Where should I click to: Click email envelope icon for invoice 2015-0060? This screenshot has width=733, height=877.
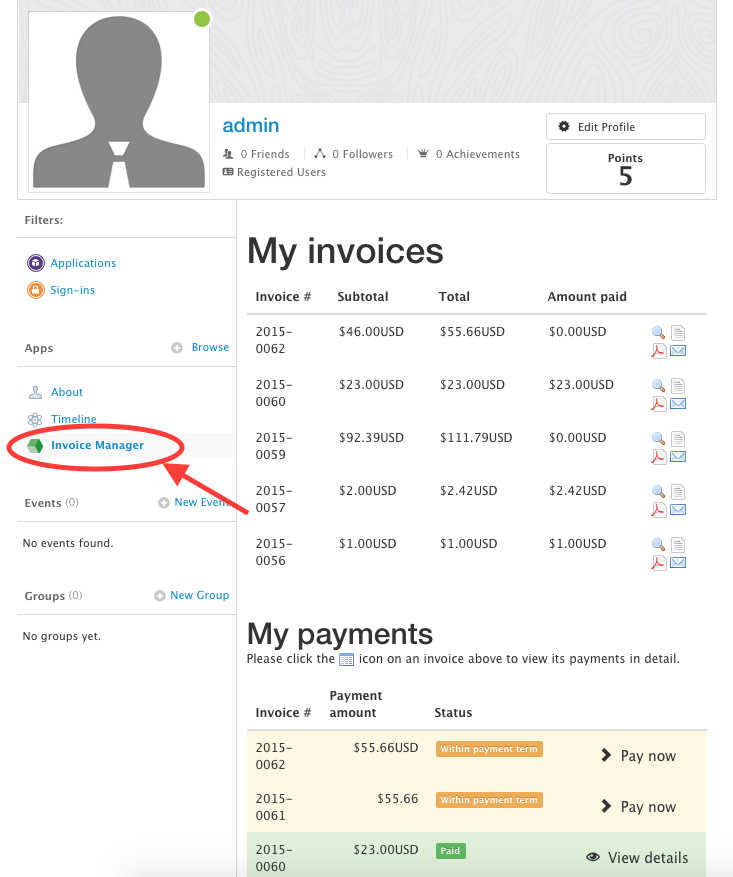pyautogui.click(x=678, y=404)
